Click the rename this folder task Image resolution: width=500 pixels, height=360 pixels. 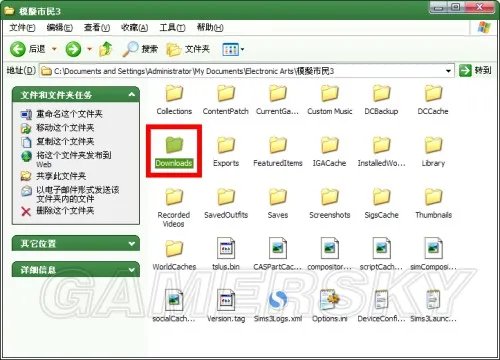pos(62,114)
